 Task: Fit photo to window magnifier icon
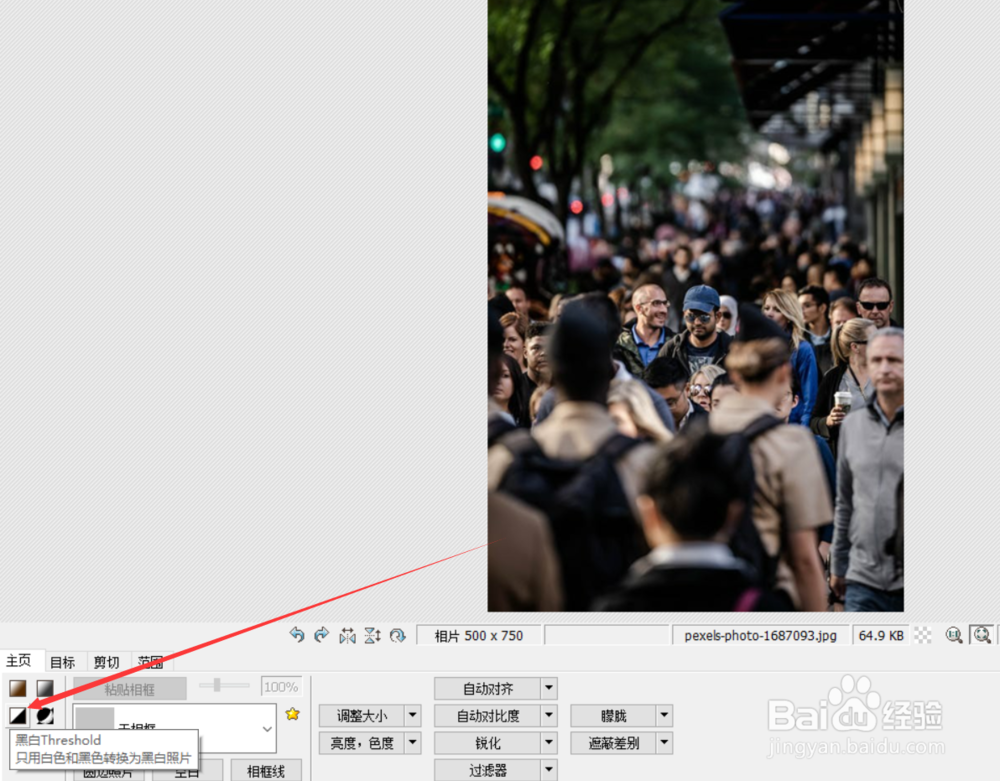pos(982,635)
